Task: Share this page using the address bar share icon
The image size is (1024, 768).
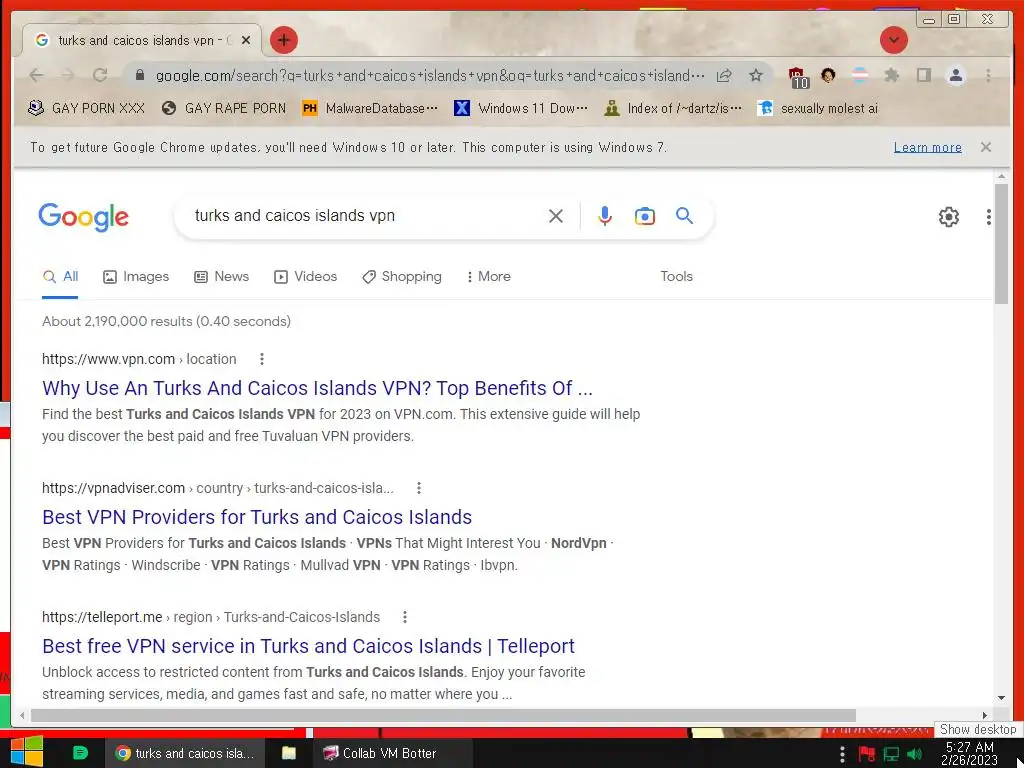Action: click(x=724, y=76)
